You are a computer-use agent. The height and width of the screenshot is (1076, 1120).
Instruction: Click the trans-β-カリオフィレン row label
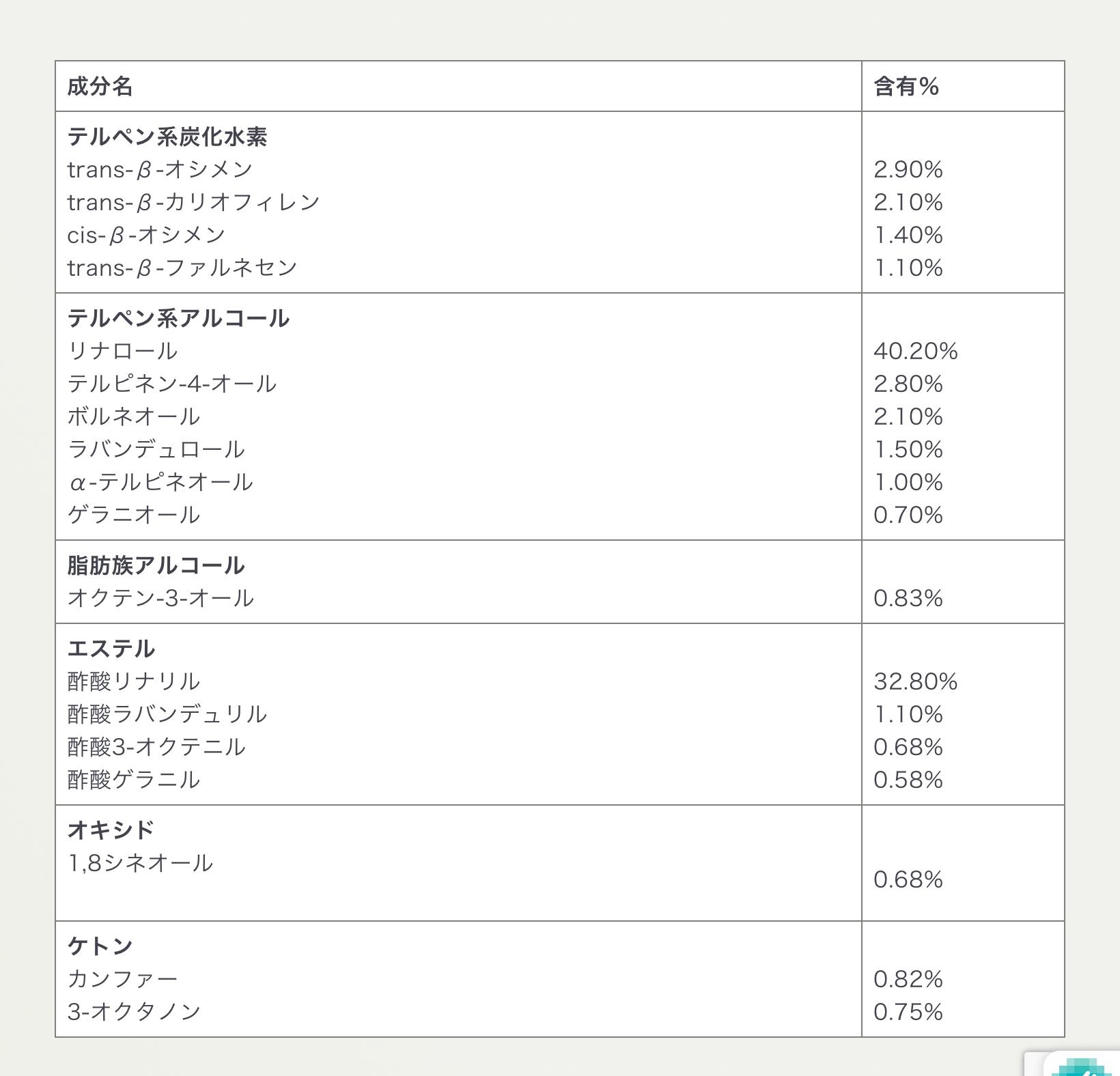click(193, 202)
